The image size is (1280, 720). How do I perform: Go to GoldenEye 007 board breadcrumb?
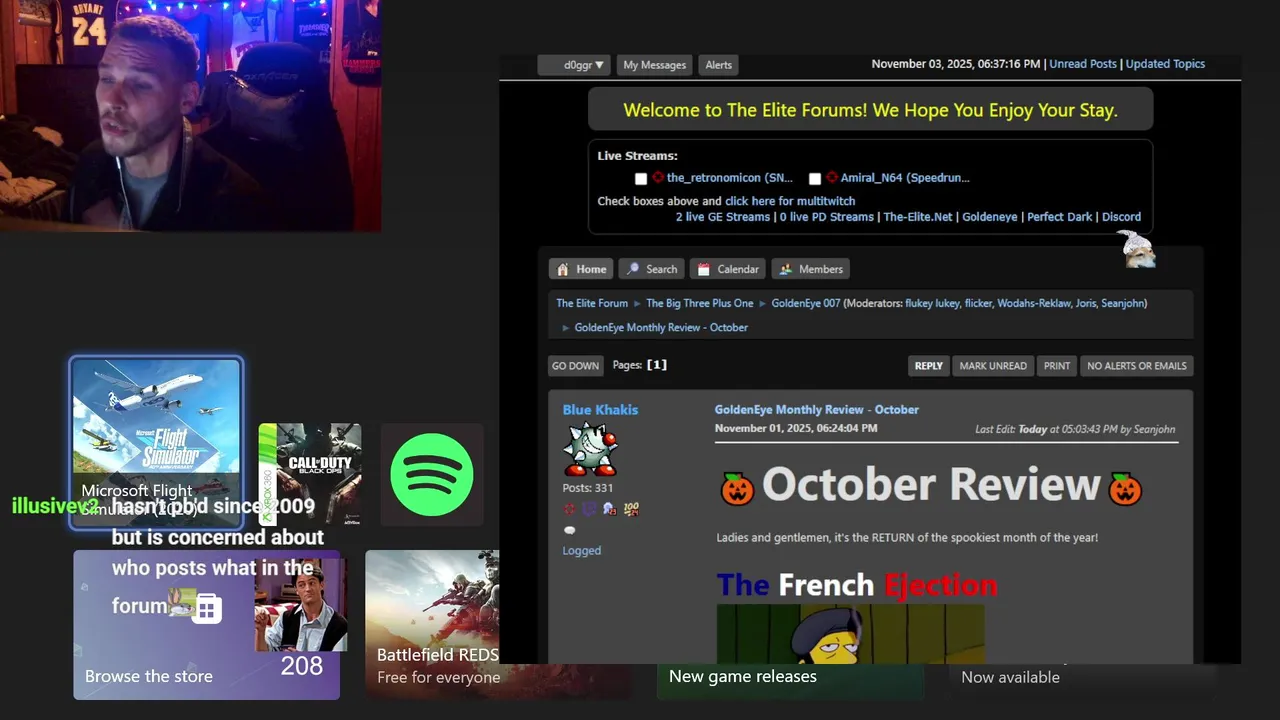pyautogui.click(x=806, y=303)
